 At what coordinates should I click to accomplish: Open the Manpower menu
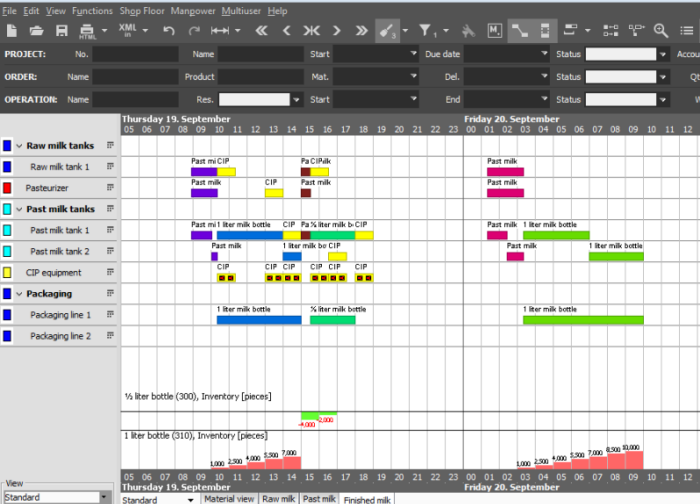coord(193,11)
